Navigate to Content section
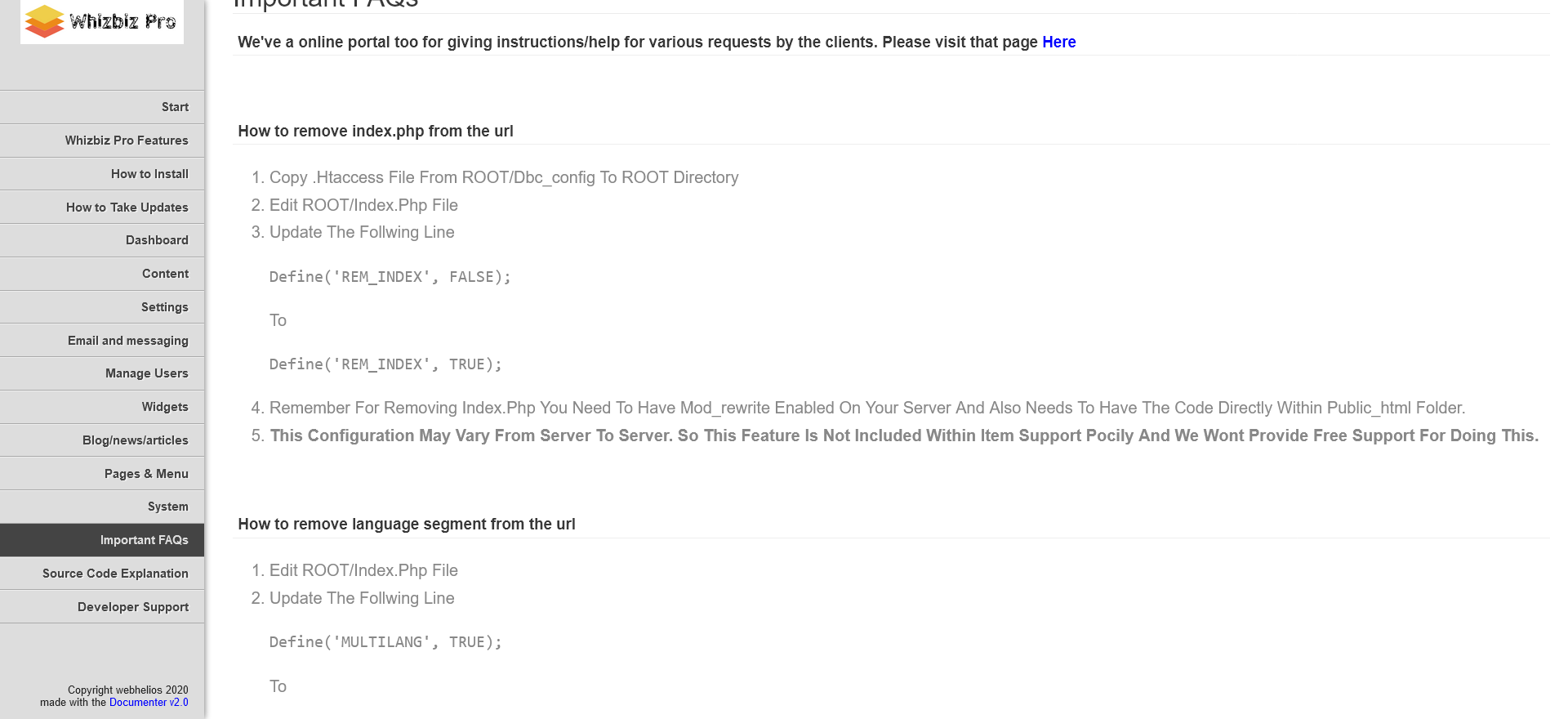The height and width of the screenshot is (719, 1568). [x=102, y=274]
